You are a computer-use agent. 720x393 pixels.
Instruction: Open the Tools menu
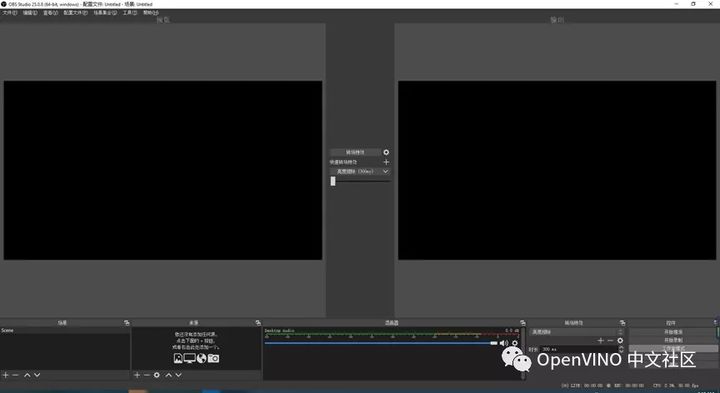(x=130, y=13)
